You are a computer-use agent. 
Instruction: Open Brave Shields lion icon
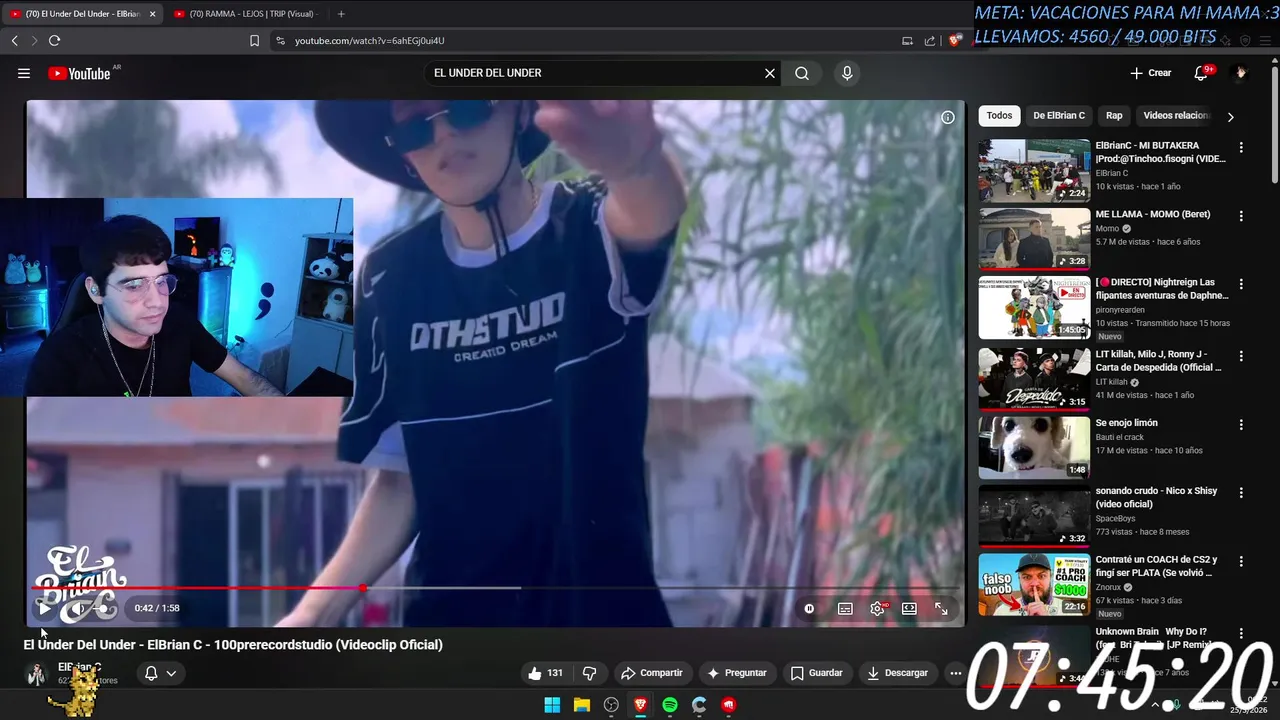[x=955, y=41]
